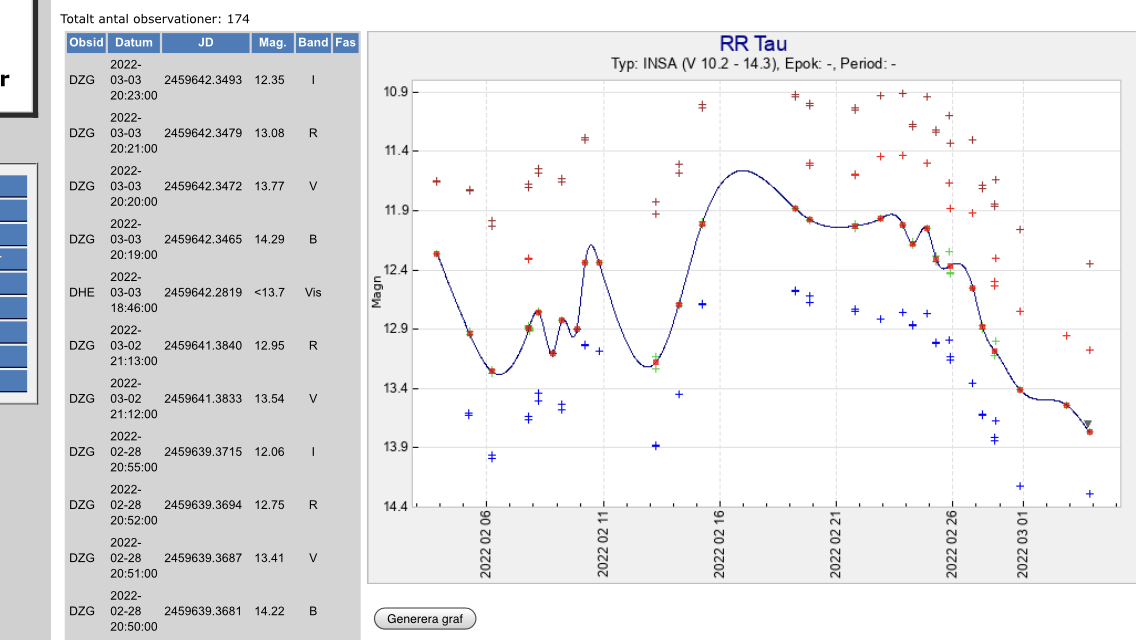Click the Totalt antal observationer text
This screenshot has width=1136, height=640.
coord(155,19)
